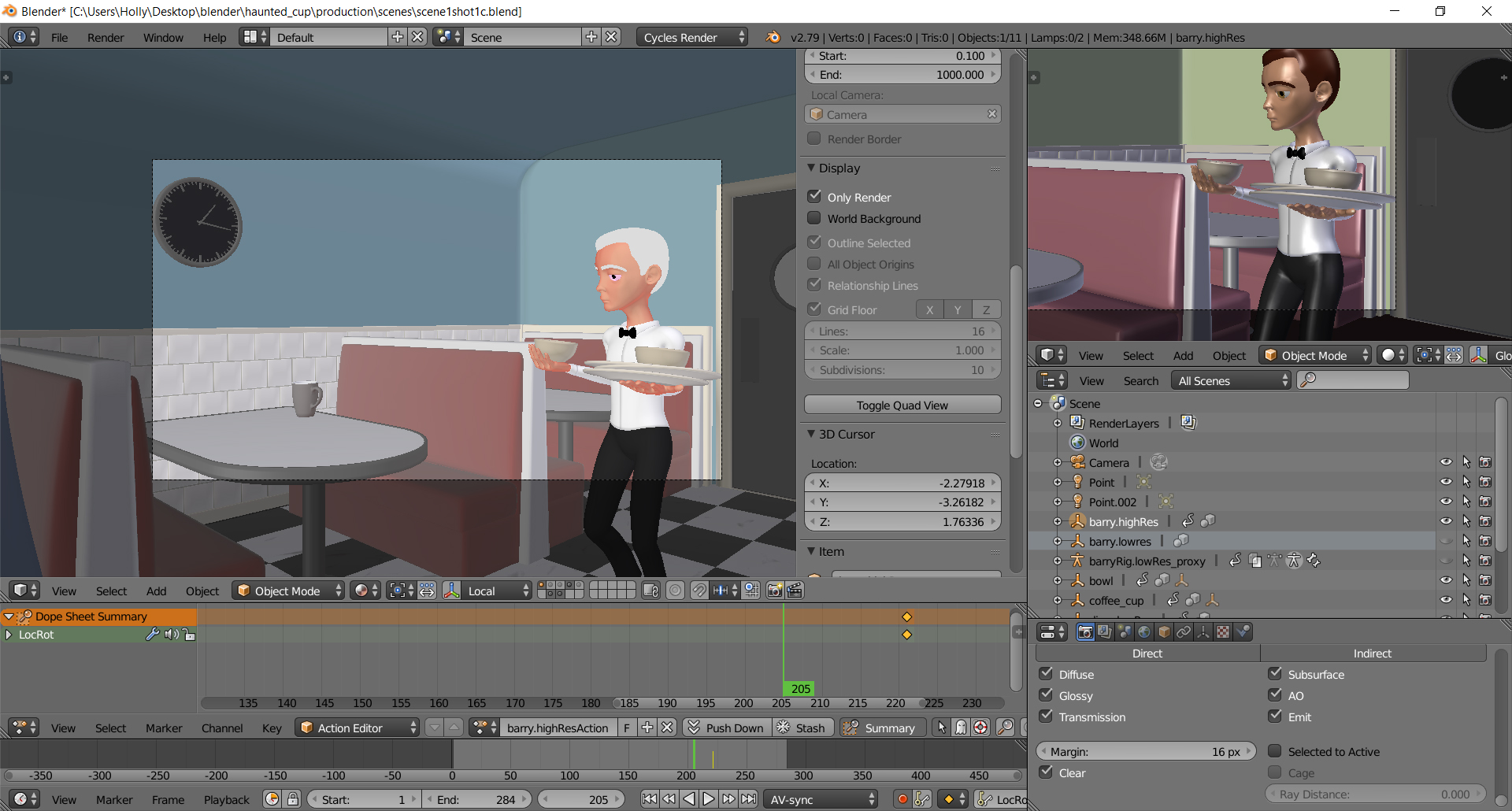Expand the barry.highRes item in the outliner
This screenshot has width=1512, height=811.
(1058, 520)
